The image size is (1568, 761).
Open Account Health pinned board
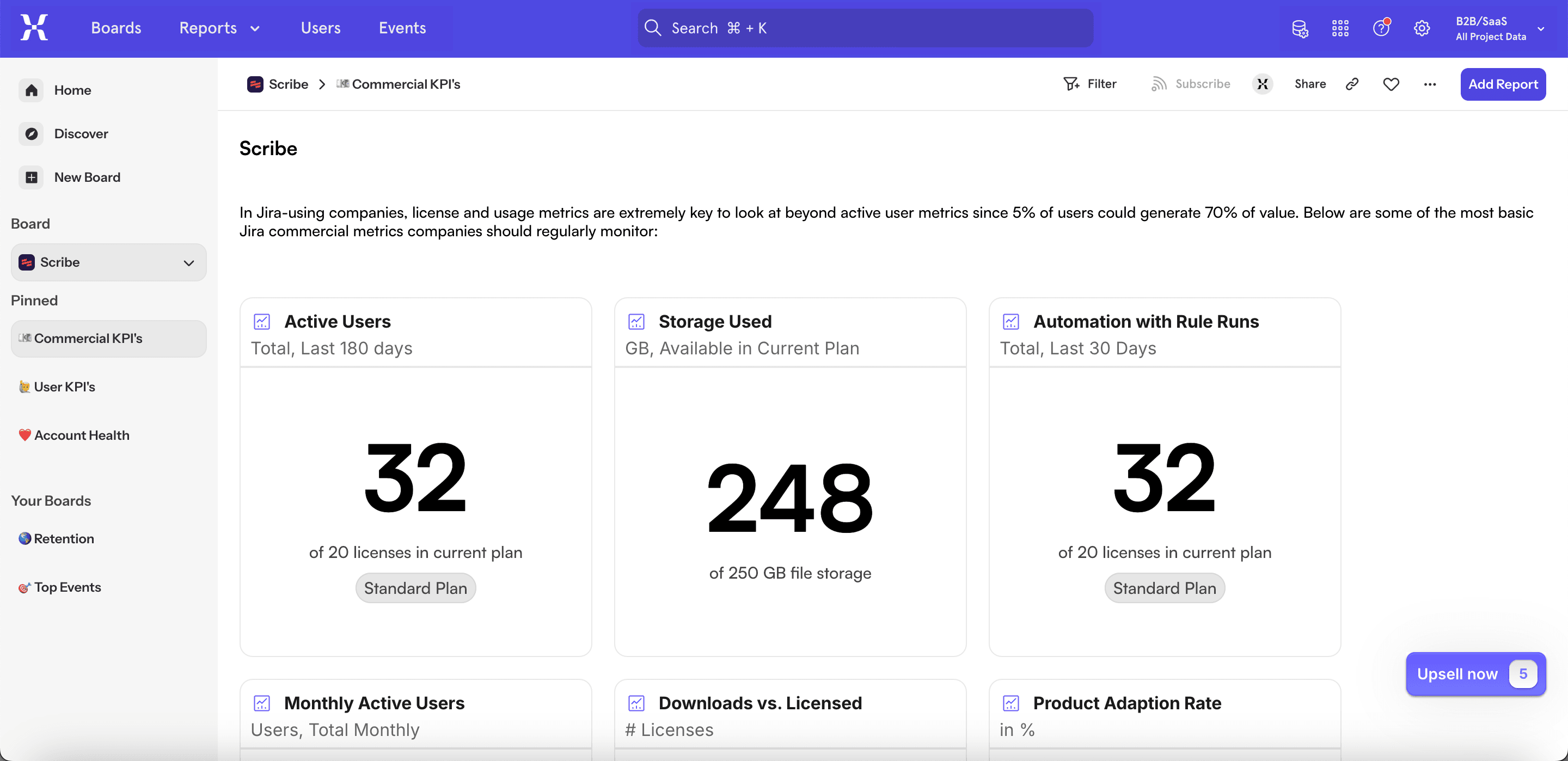coord(74,436)
